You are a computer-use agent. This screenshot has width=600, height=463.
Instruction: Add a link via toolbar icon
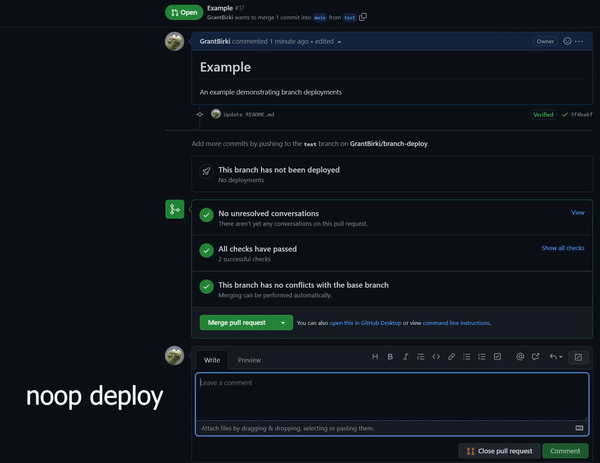tap(452, 357)
